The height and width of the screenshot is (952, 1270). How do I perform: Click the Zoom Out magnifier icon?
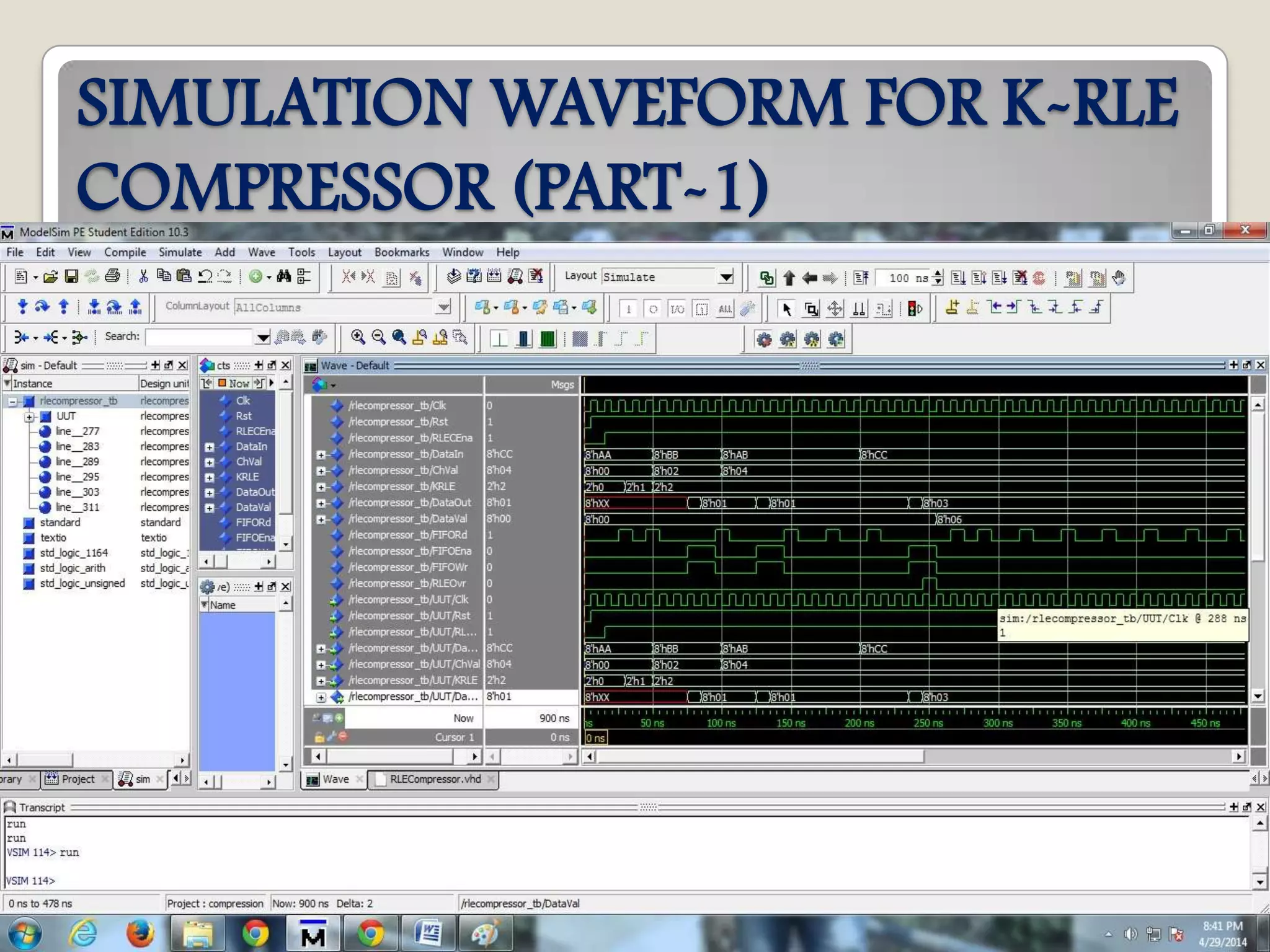point(378,337)
